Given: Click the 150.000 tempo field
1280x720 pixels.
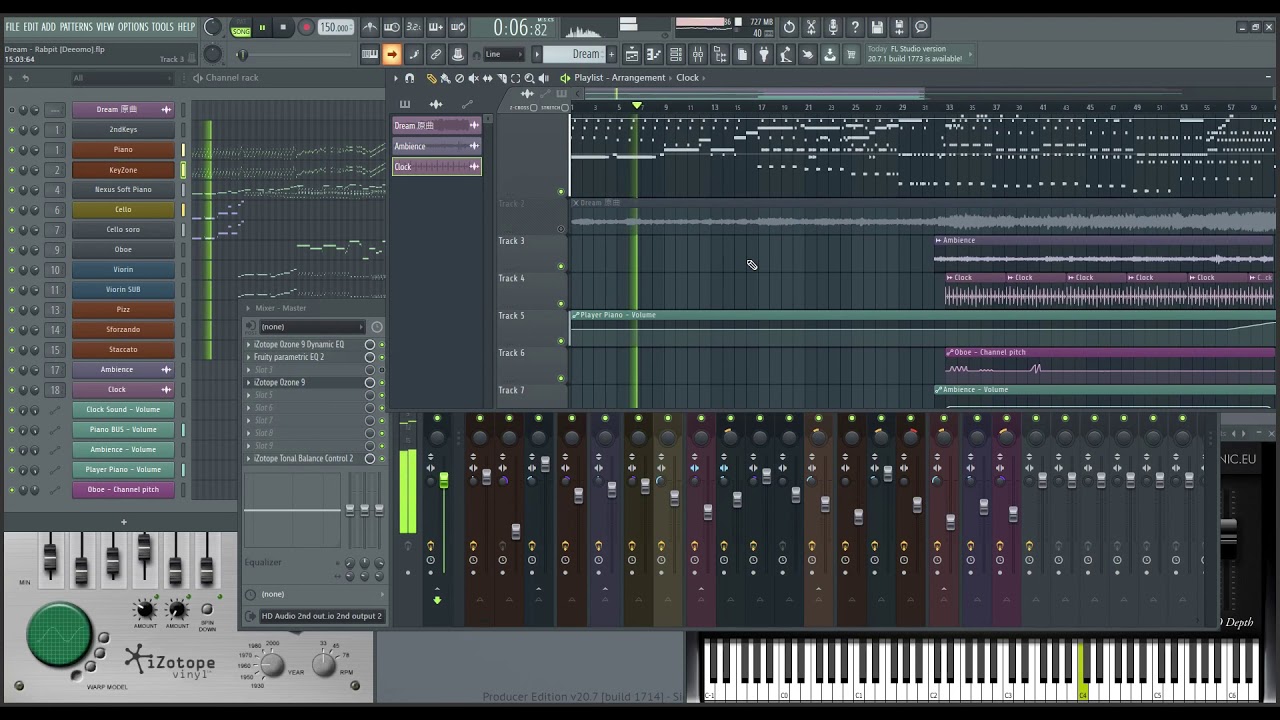Looking at the screenshot, I should 335,28.
